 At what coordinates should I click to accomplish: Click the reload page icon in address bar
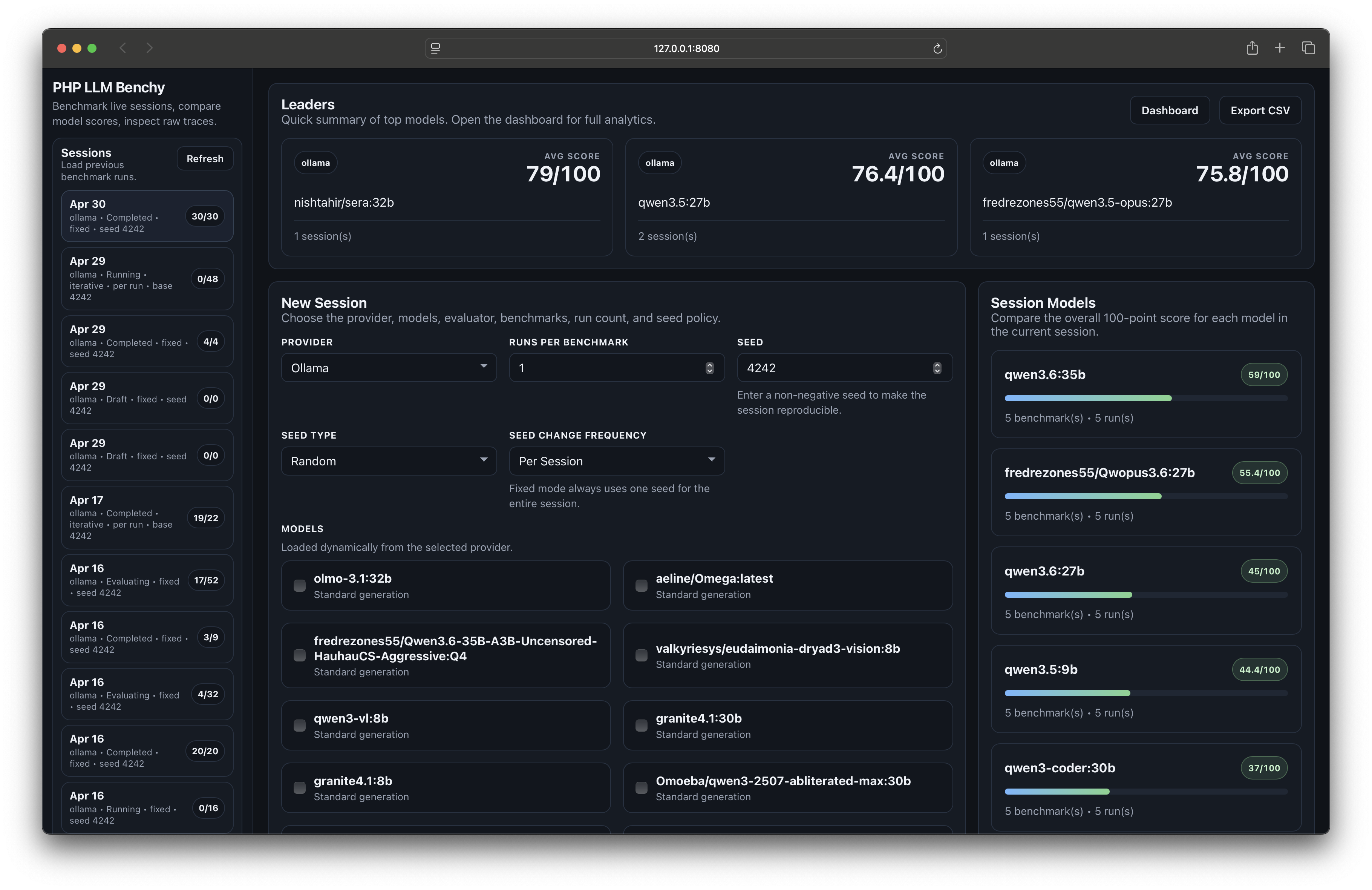pos(937,48)
